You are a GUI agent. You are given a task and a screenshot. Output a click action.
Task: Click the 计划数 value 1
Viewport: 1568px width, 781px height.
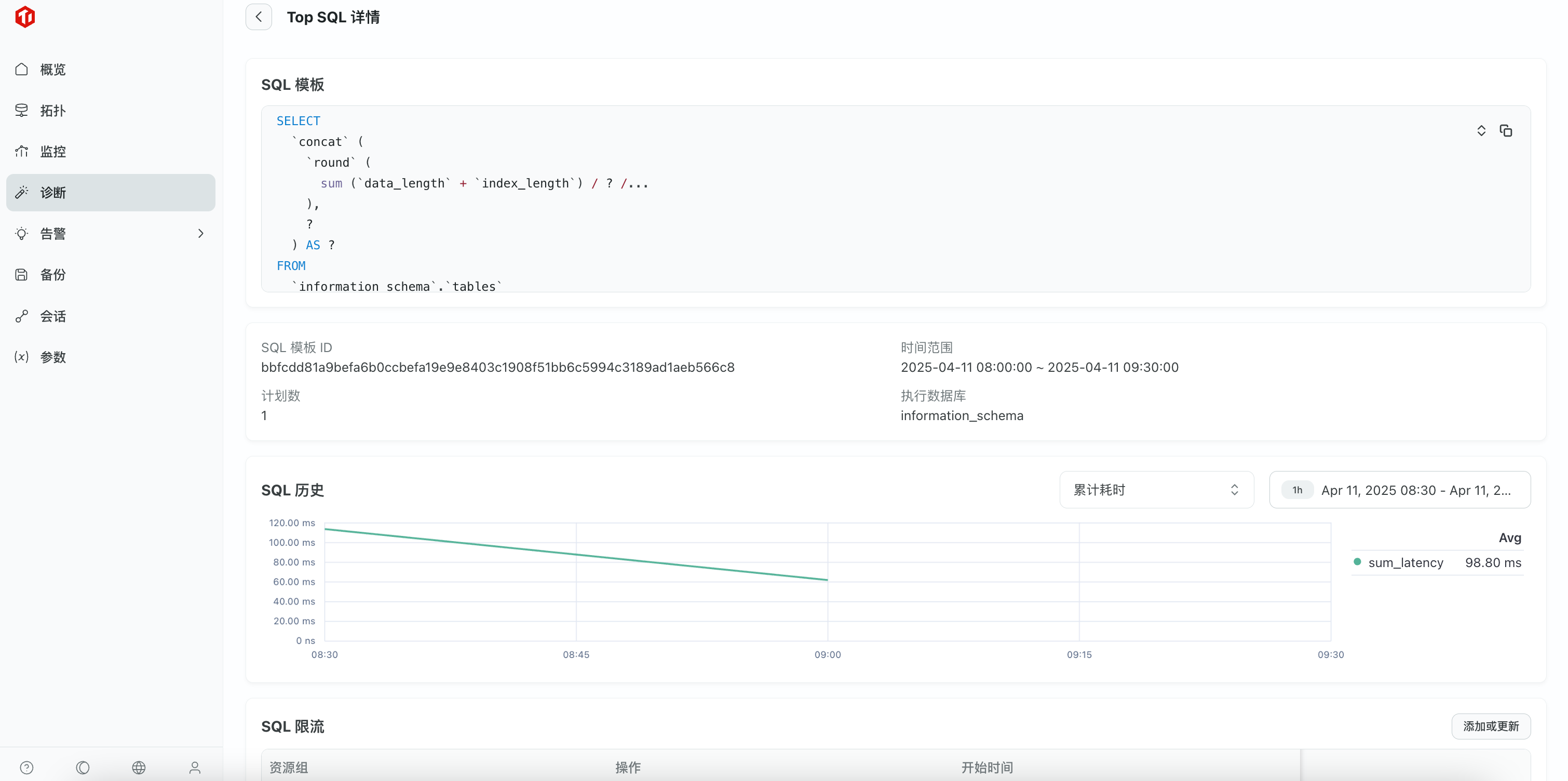[x=264, y=416]
